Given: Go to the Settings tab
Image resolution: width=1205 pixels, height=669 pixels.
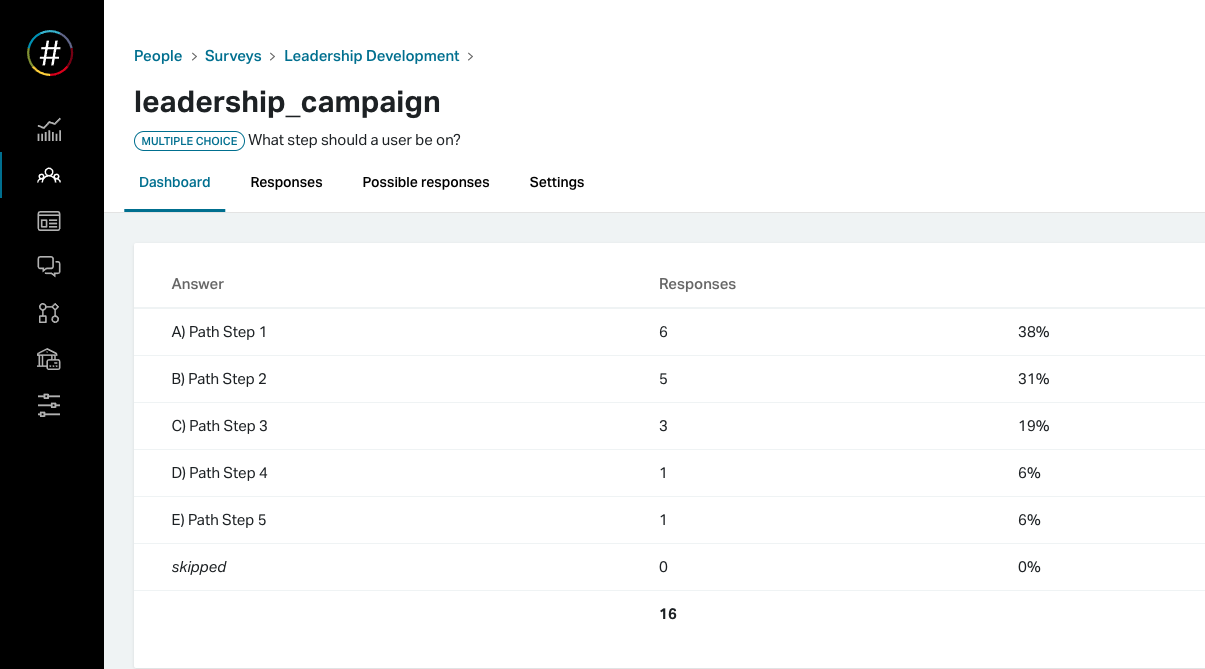Looking at the screenshot, I should point(557,182).
